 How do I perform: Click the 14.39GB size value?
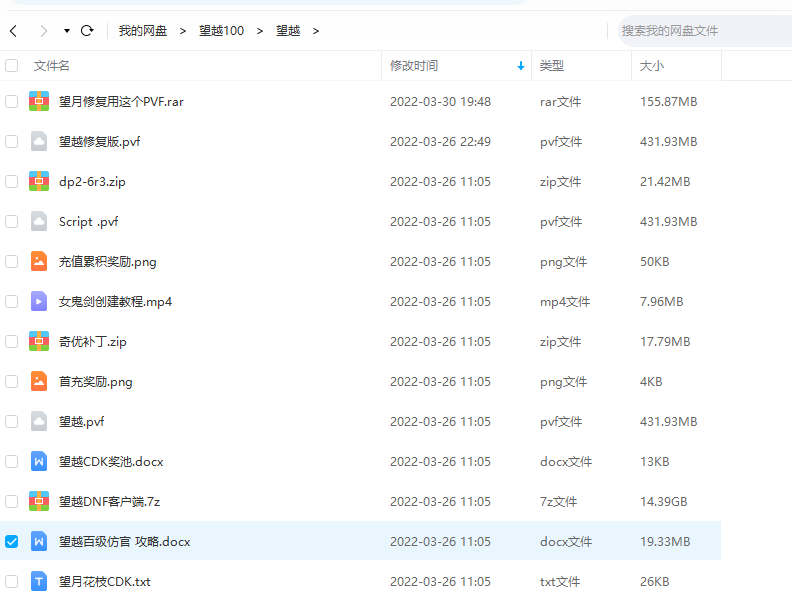(x=664, y=501)
